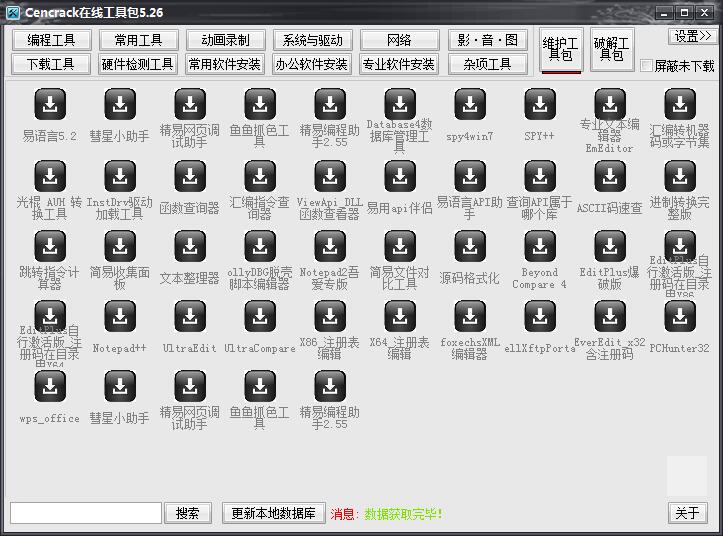
Task: Download spy4win7 via its icon
Action: click(x=470, y=104)
